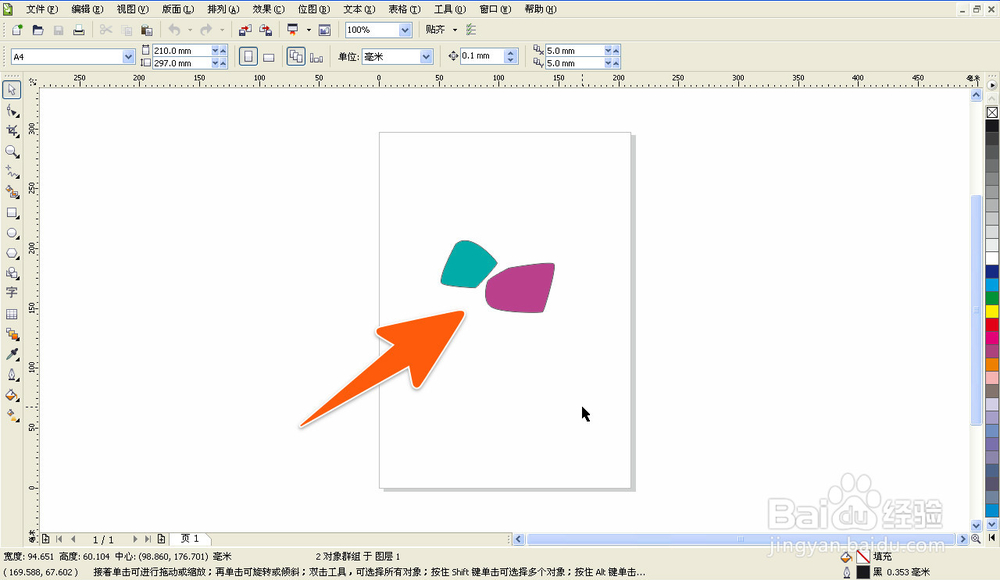This screenshot has height=580, width=1000.
Task: Select the Eyedropper tool
Action: (11, 355)
